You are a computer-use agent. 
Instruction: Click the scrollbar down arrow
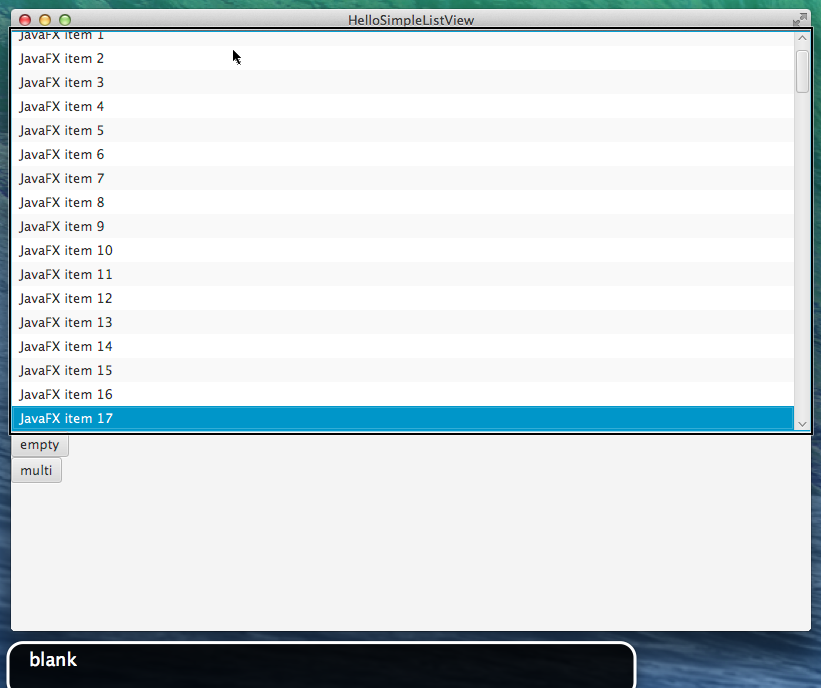(x=802, y=424)
